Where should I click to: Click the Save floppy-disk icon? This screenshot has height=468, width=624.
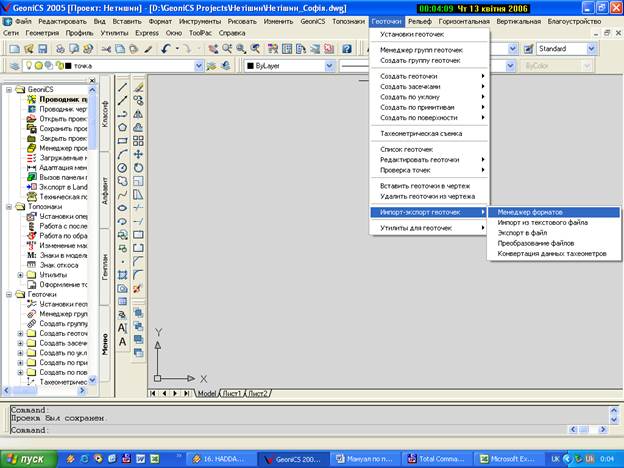click(x=43, y=49)
